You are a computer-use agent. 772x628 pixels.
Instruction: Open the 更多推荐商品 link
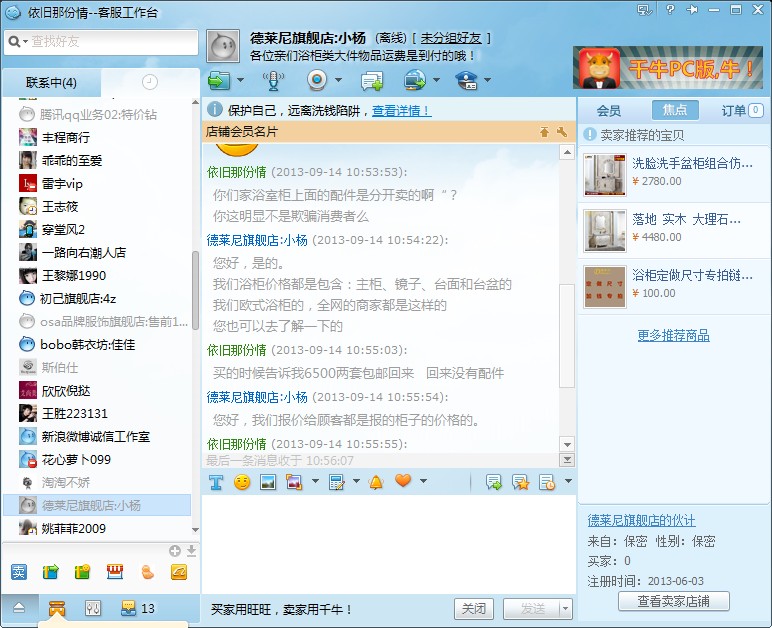click(x=673, y=336)
